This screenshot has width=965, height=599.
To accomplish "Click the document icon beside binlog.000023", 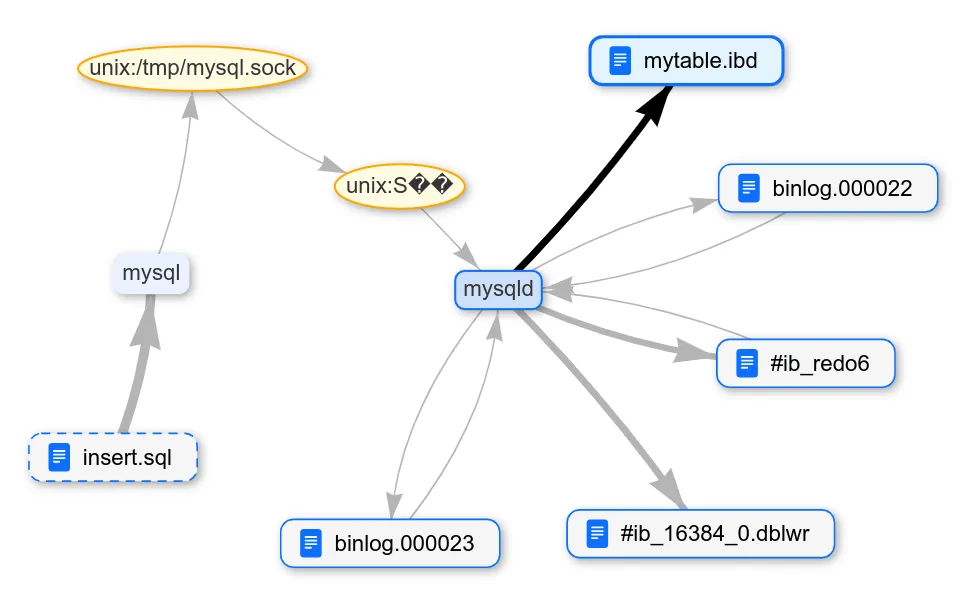I will pos(311,543).
